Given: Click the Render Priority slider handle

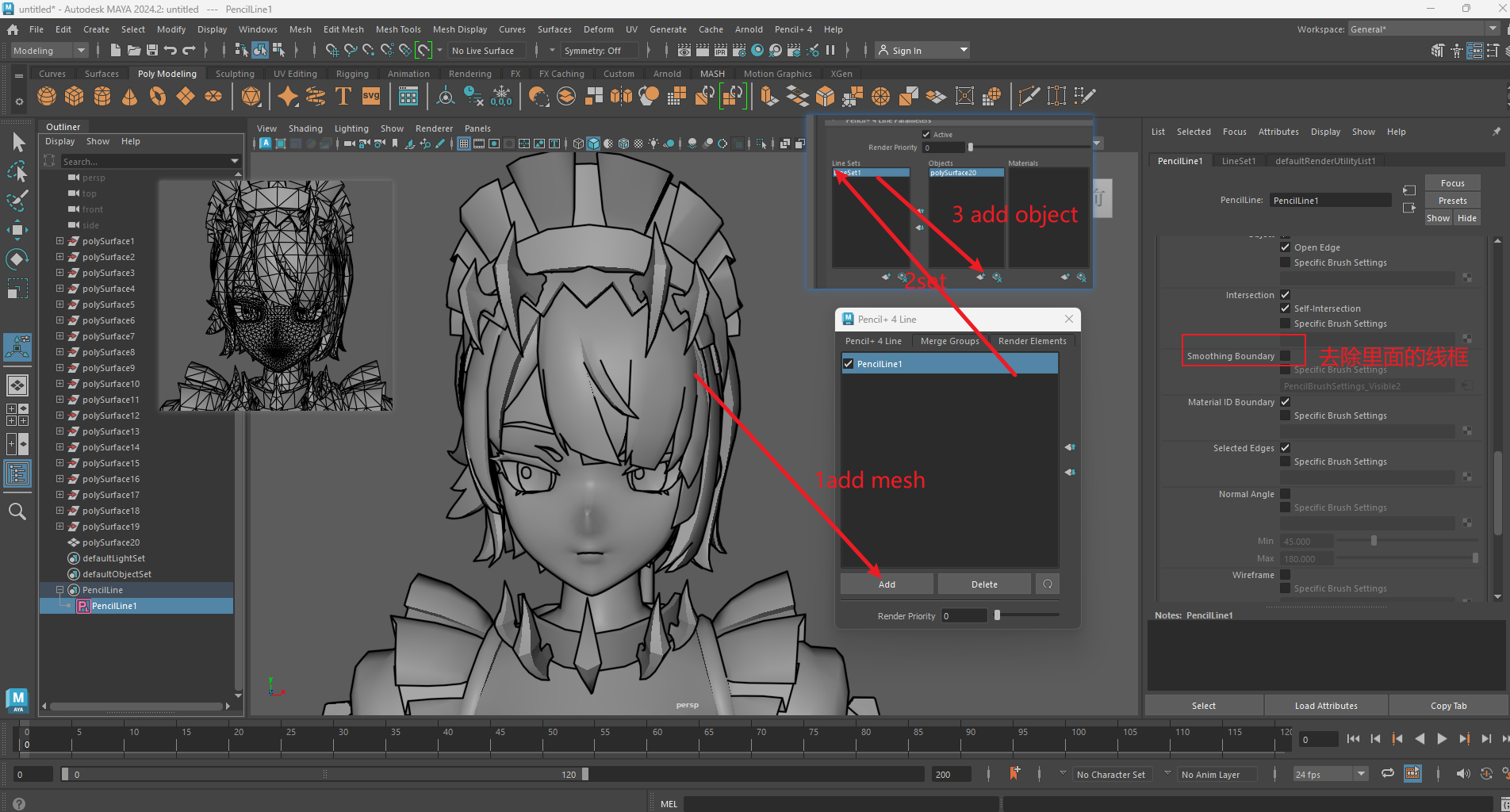Looking at the screenshot, I should coord(997,615).
